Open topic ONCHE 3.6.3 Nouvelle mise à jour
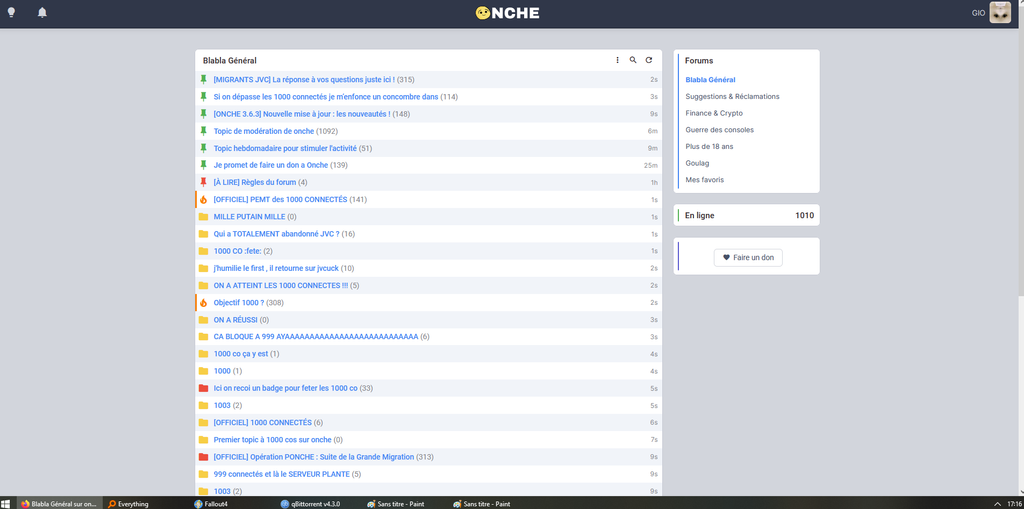 click(302, 114)
